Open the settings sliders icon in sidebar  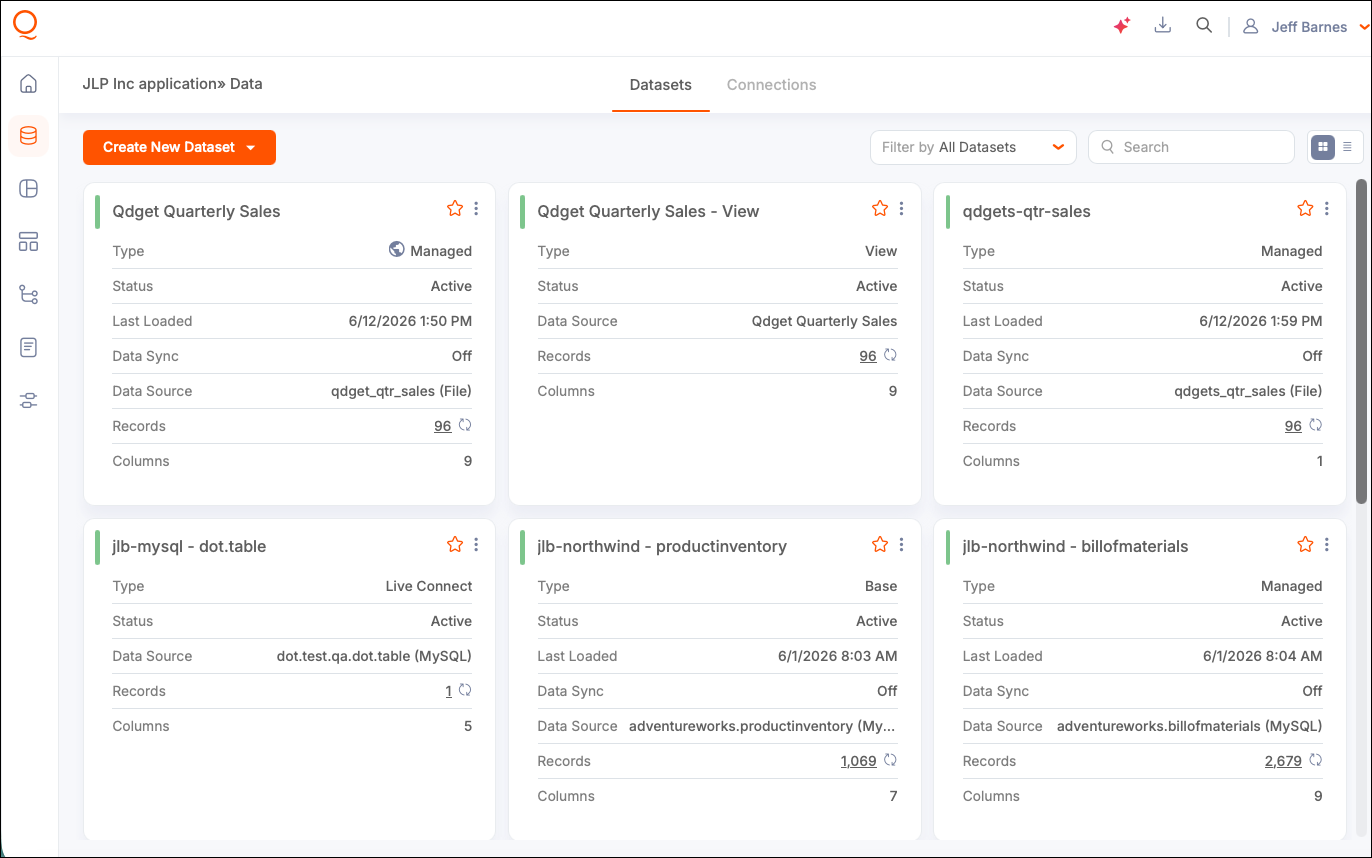click(28, 401)
